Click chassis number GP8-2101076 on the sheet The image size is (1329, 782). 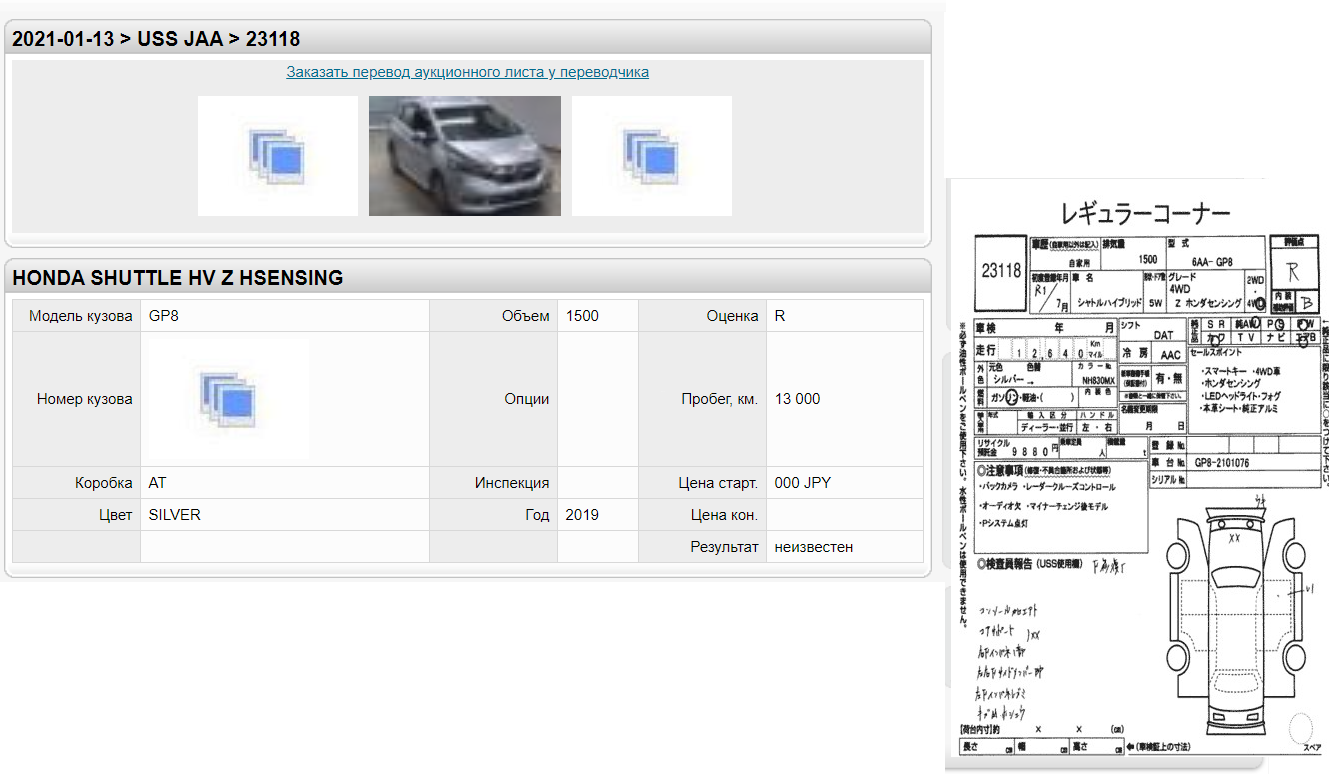coord(1221,463)
